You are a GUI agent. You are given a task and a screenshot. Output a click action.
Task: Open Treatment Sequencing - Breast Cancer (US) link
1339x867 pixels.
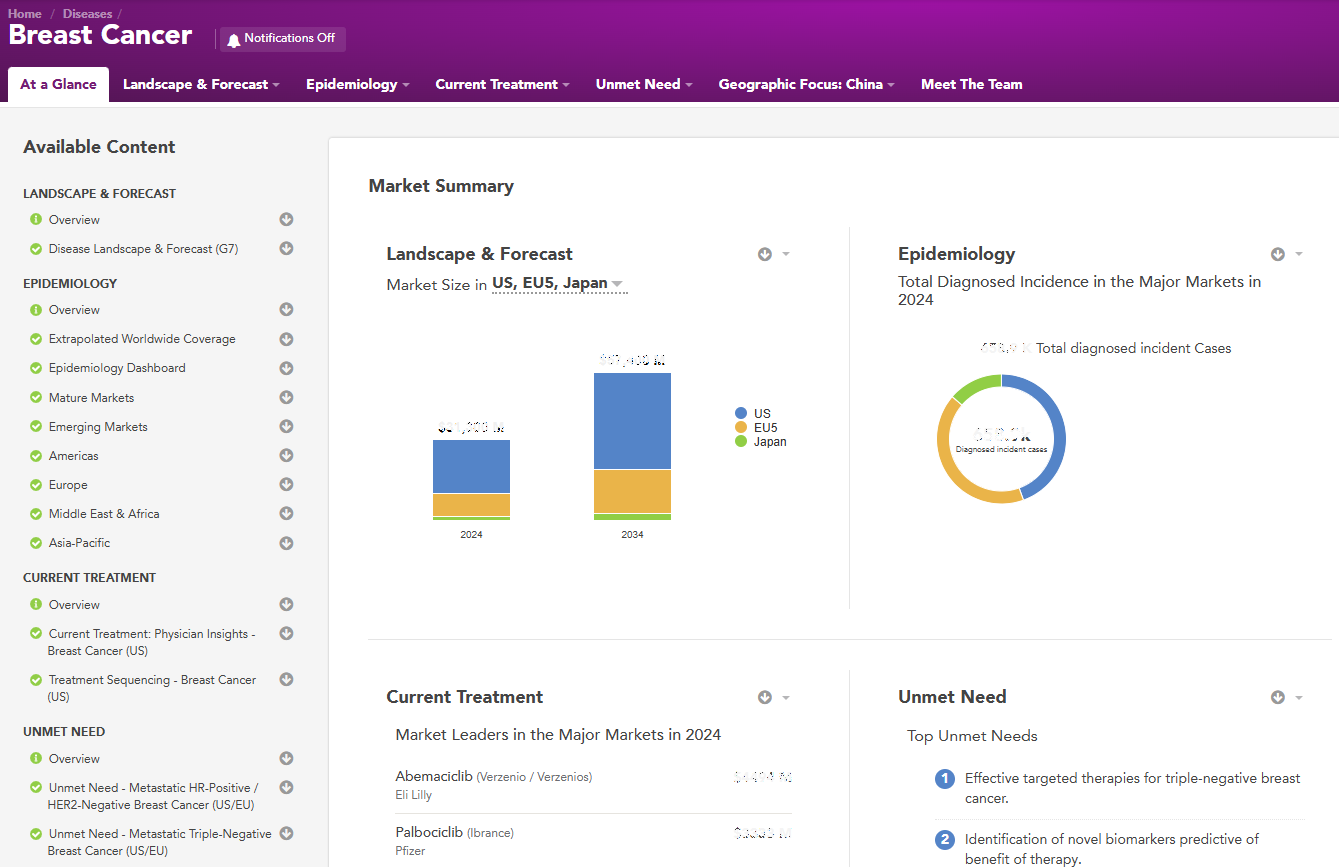(152, 688)
